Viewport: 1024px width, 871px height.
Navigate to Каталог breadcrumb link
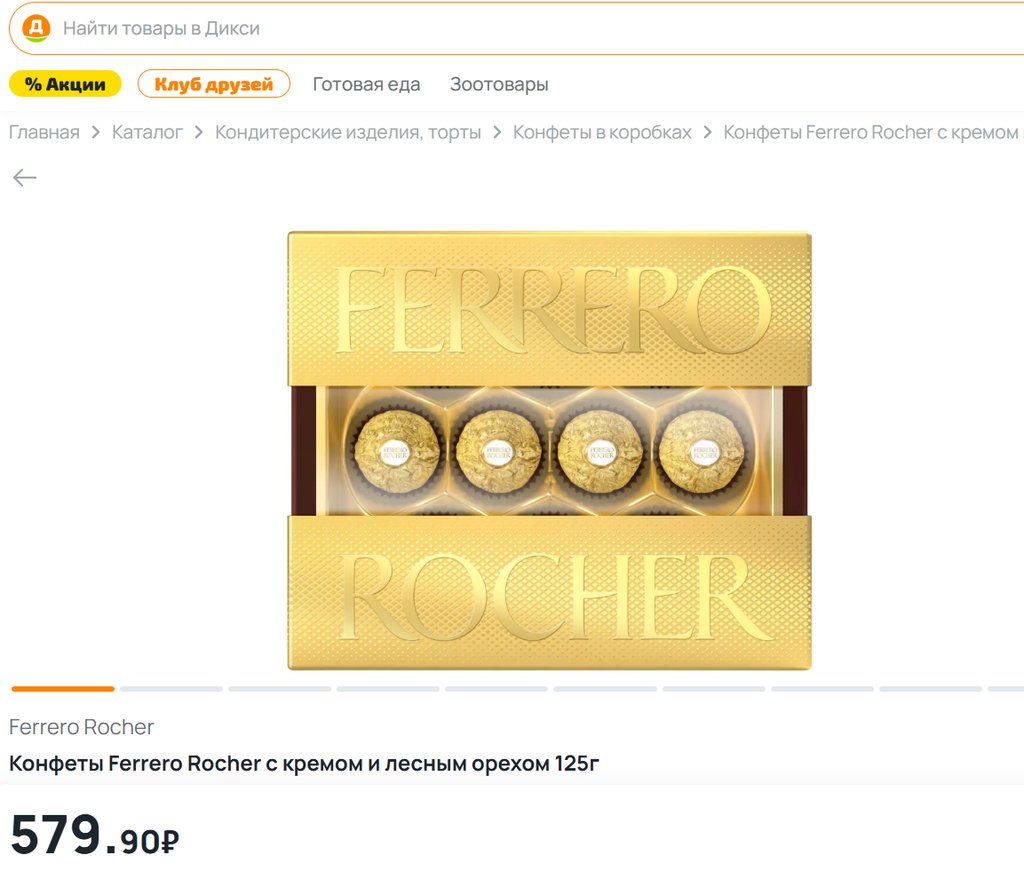tap(148, 133)
